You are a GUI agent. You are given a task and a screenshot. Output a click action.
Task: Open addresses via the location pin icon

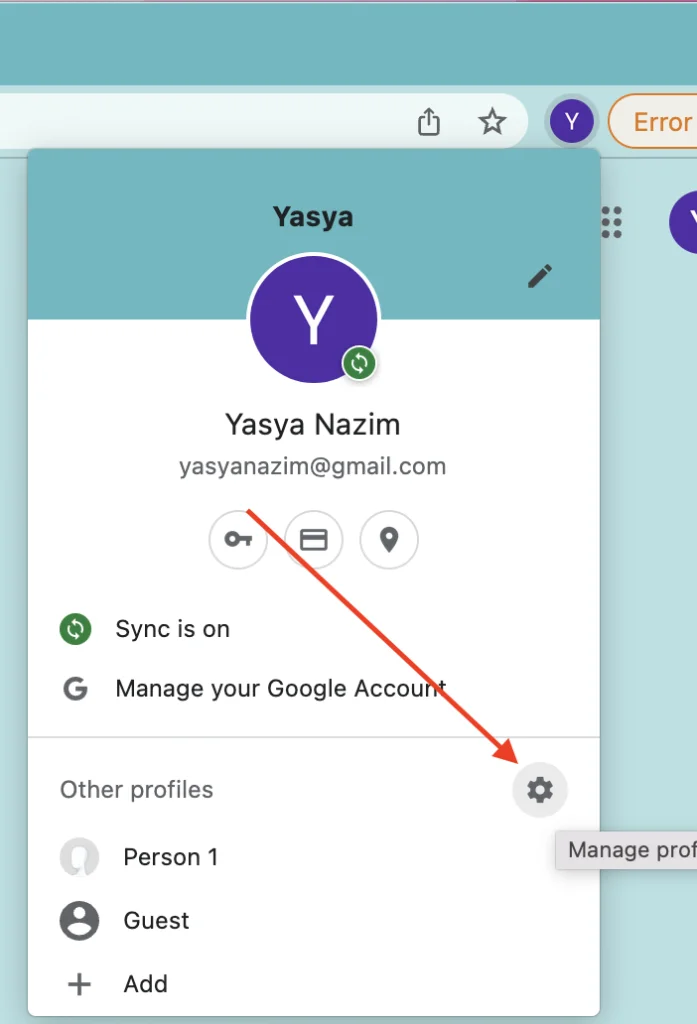[389, 539]
